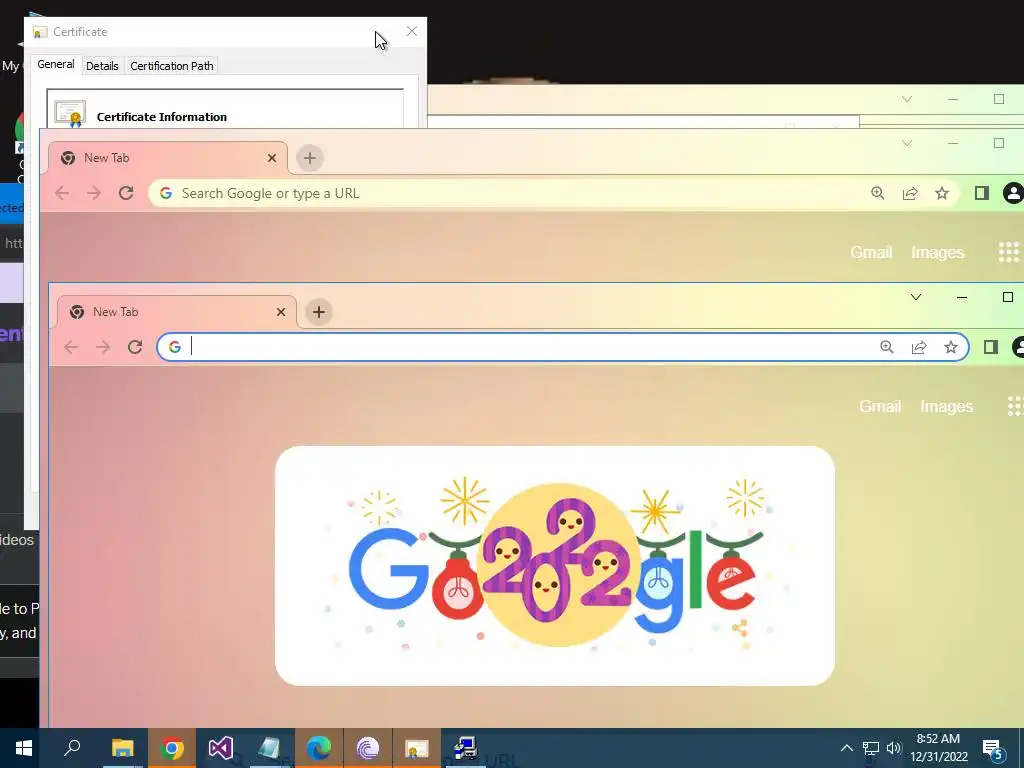Viewport: 1024px width, 768px height.
Task: Open zoom control in front Chrome omnibox
Action: tap(887, 347)
